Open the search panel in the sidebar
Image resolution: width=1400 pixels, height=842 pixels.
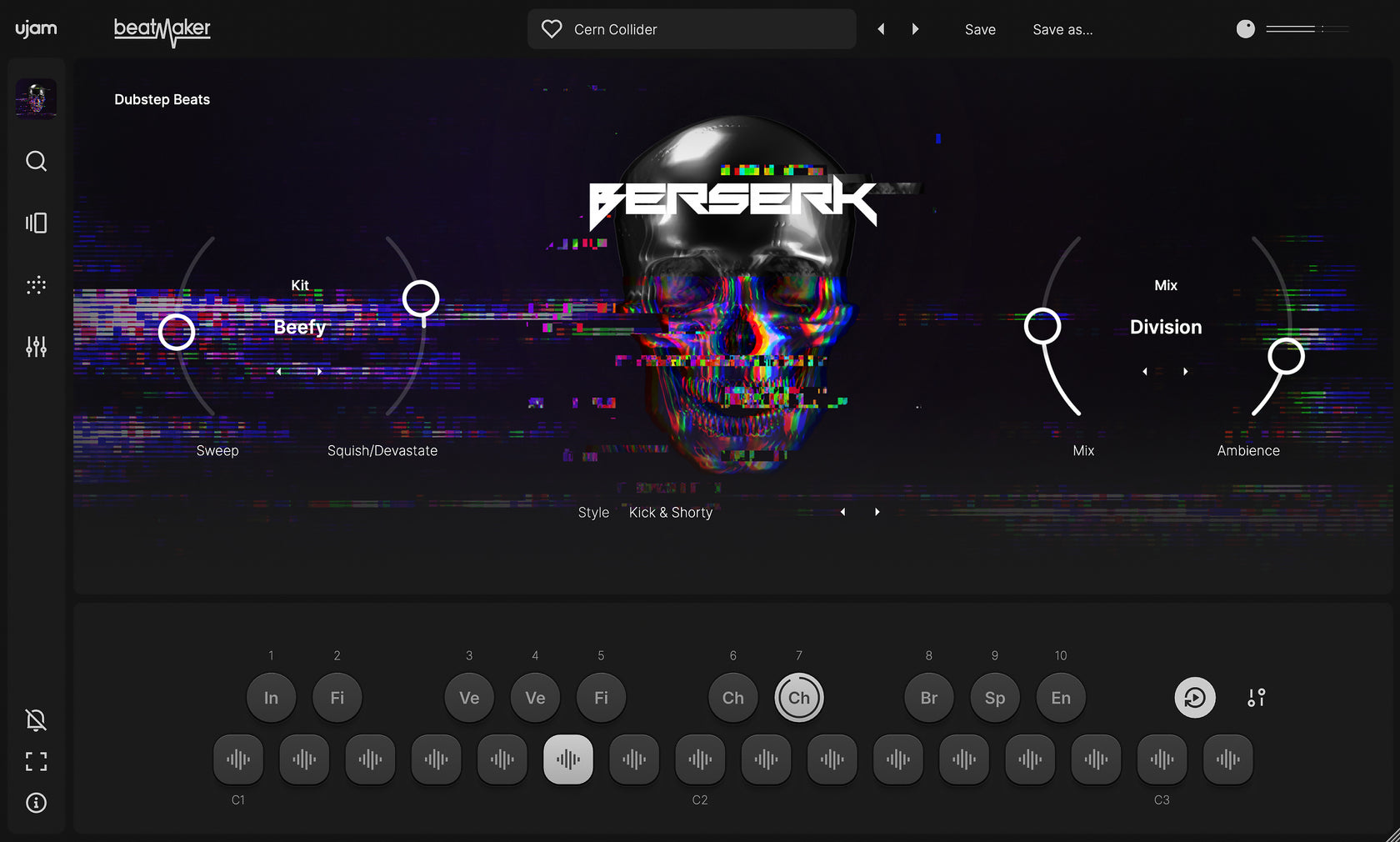point(36,162)
